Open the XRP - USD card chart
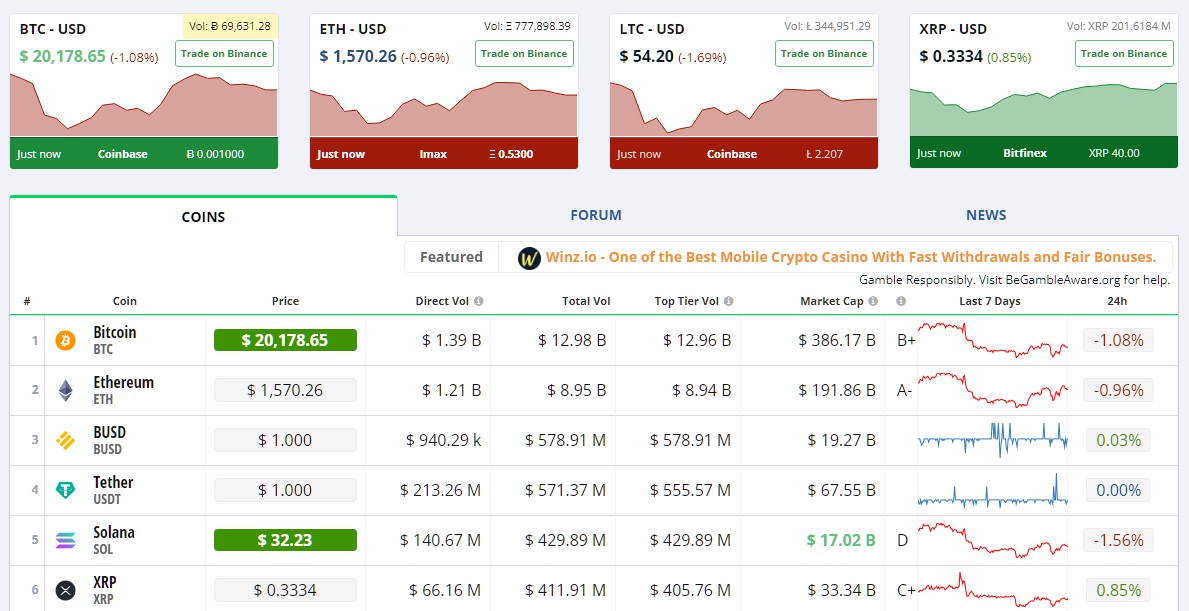This screenshot has width=1189, height=611. pos(1043,110)
